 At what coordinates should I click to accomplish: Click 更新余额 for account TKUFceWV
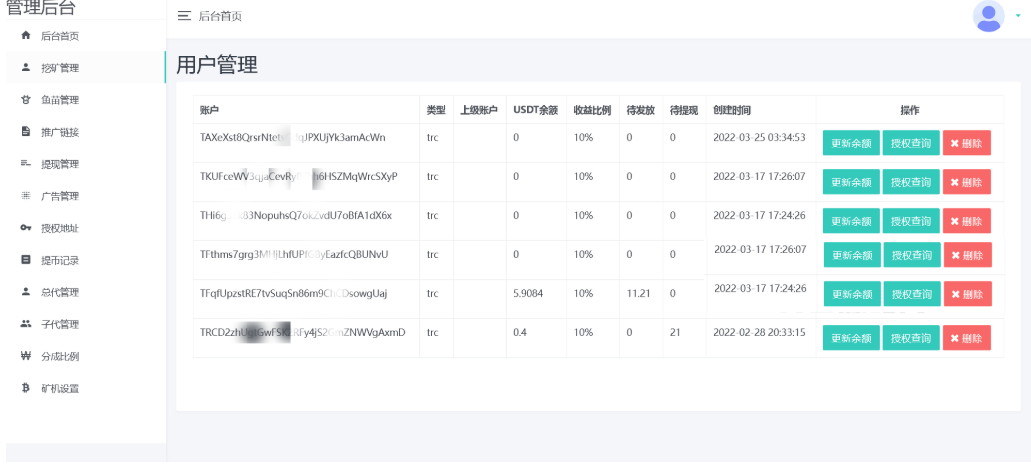pos(851,182)
